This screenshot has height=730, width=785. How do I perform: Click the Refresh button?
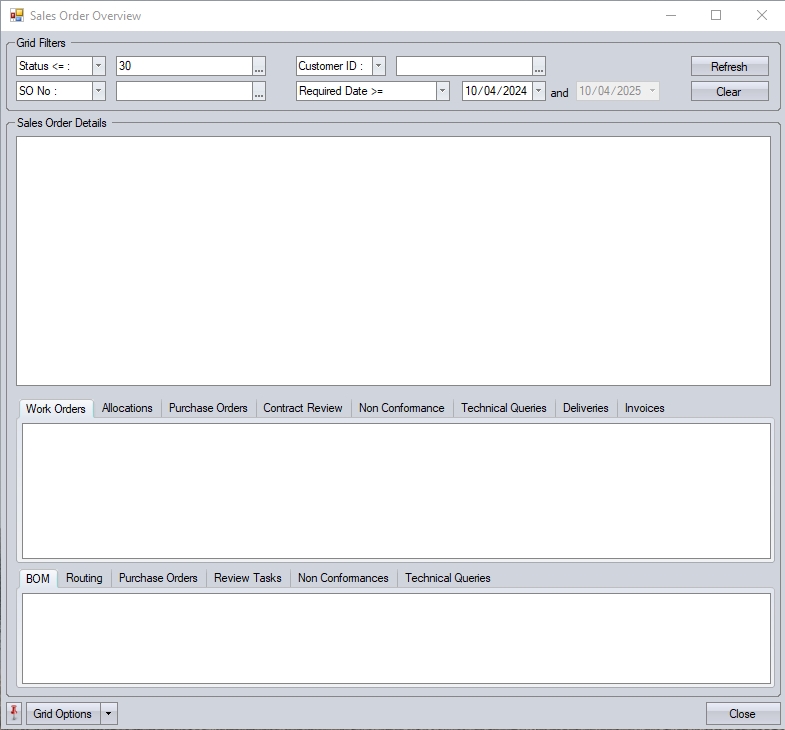click(x=729, y=66)
